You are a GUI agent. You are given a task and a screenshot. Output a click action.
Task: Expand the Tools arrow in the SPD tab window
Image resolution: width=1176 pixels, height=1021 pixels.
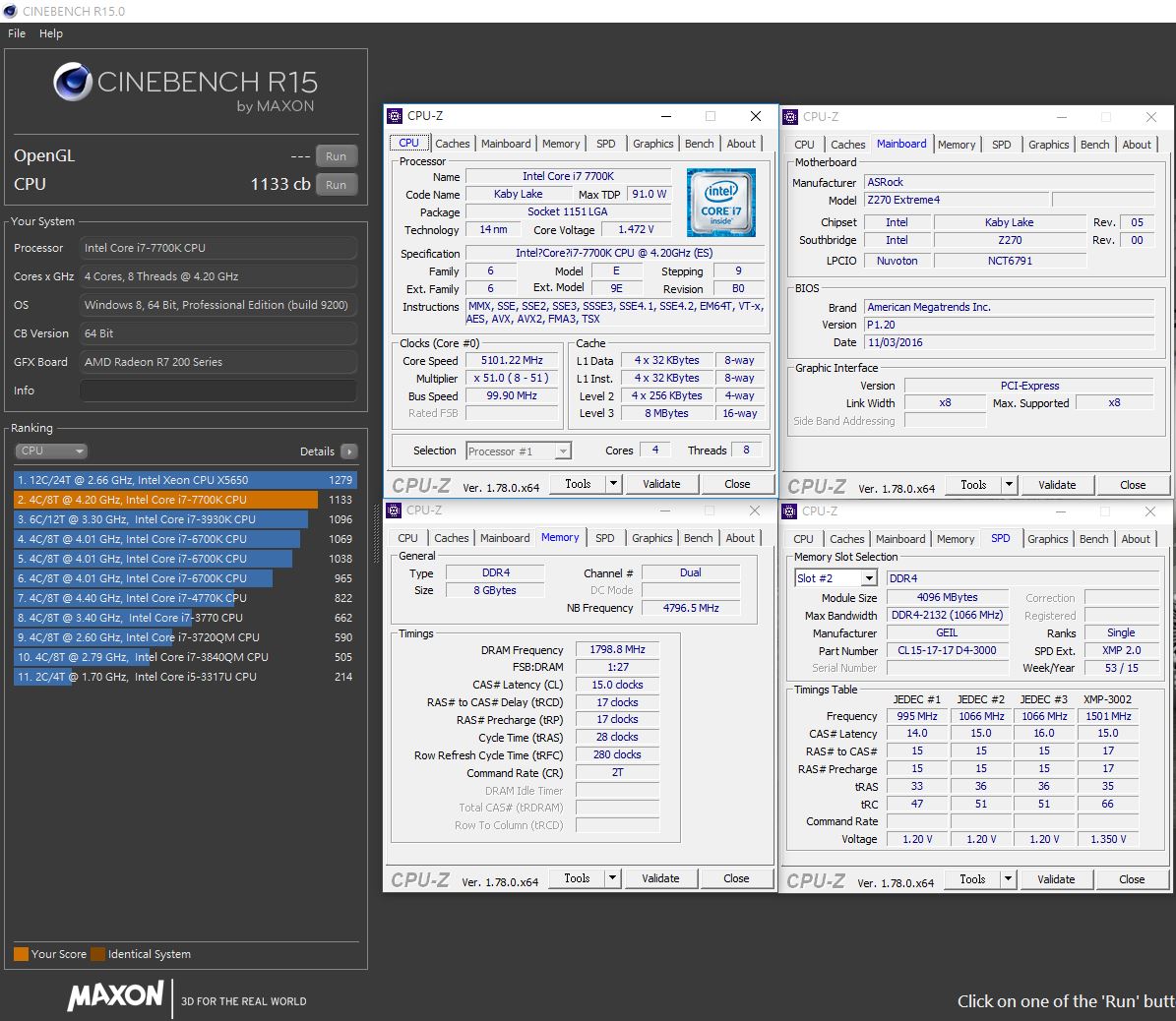click(1009, 879)
